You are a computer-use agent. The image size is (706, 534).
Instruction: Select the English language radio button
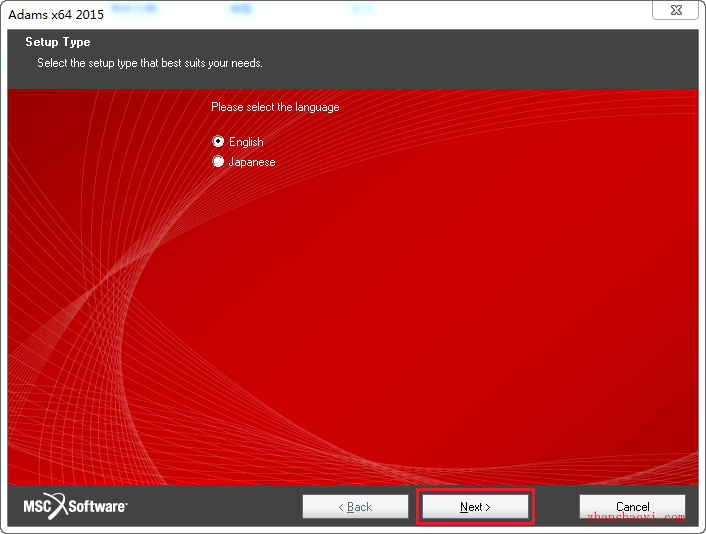point(218,142)
